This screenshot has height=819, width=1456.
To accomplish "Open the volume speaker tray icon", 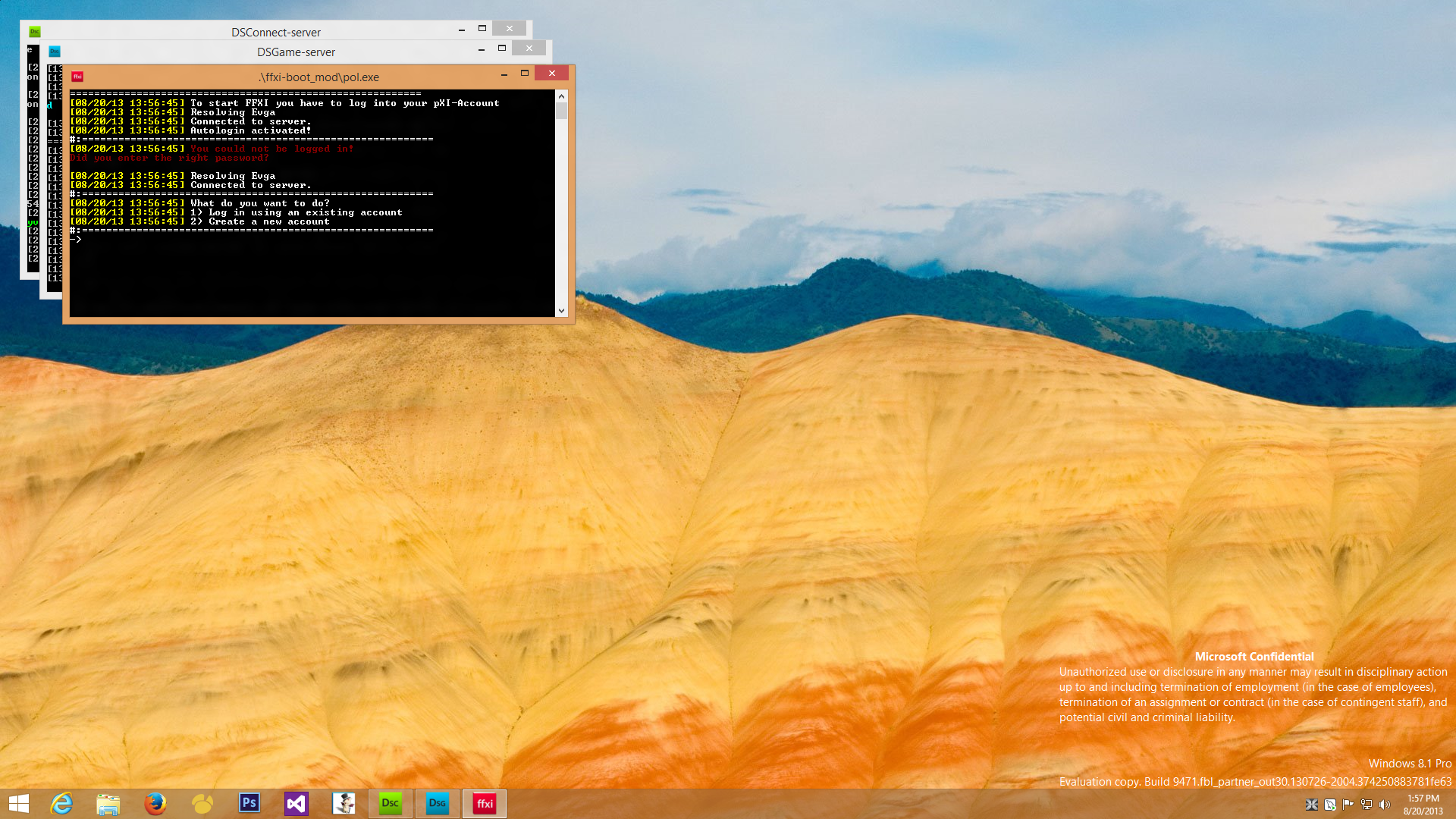I will click(x=1385, y=805).
